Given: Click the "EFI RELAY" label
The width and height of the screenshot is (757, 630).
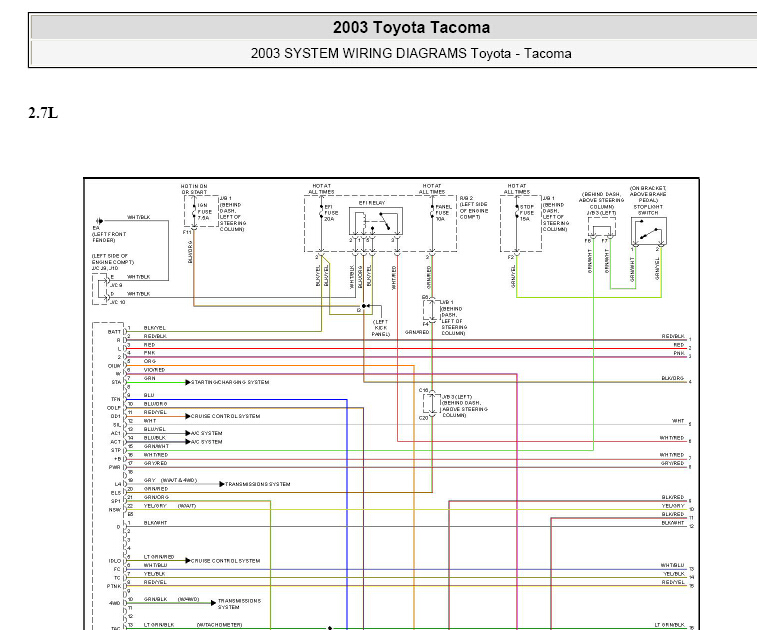Looking at the screenshot, I should click(372, 203).
